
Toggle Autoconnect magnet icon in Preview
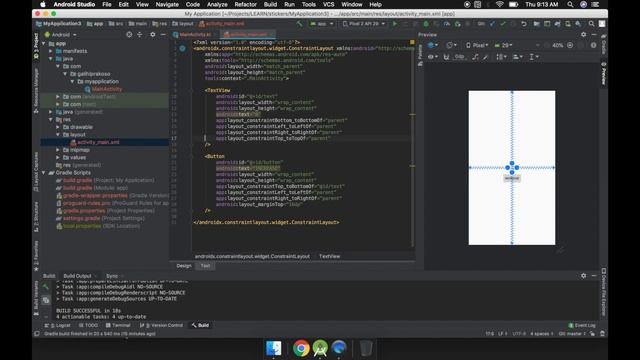click(446, 57)
